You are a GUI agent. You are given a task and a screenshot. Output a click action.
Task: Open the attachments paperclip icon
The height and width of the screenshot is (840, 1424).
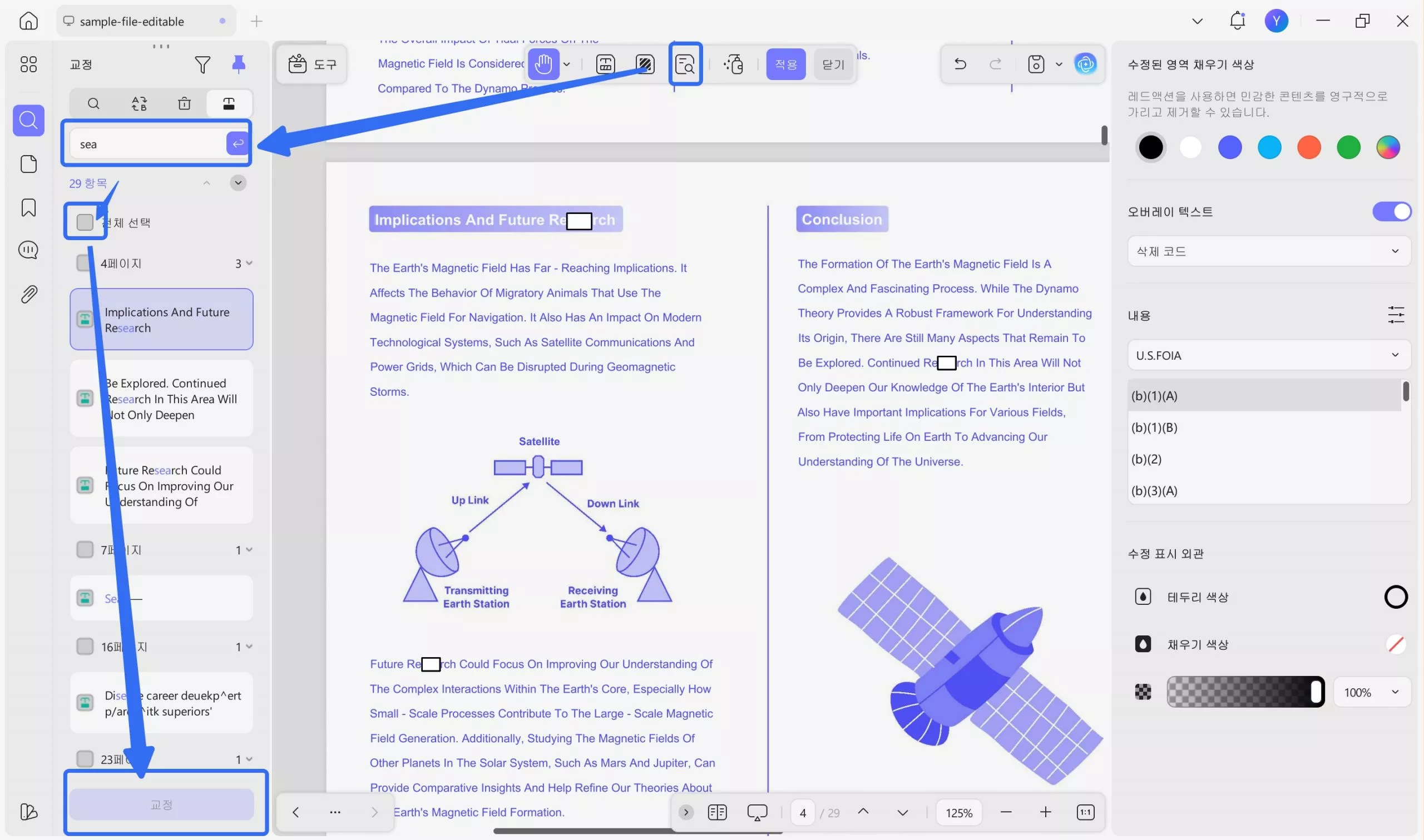(x=28, y=294)
